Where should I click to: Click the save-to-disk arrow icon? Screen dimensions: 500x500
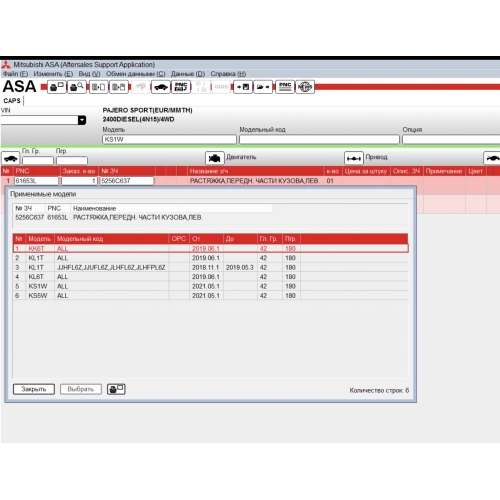243,87
